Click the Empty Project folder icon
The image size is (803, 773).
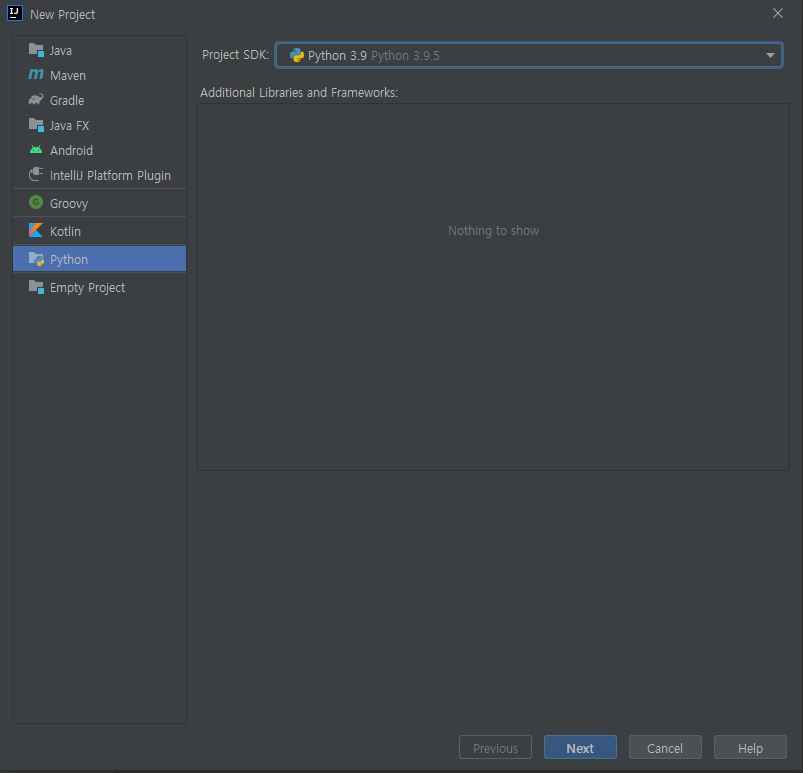36,287
